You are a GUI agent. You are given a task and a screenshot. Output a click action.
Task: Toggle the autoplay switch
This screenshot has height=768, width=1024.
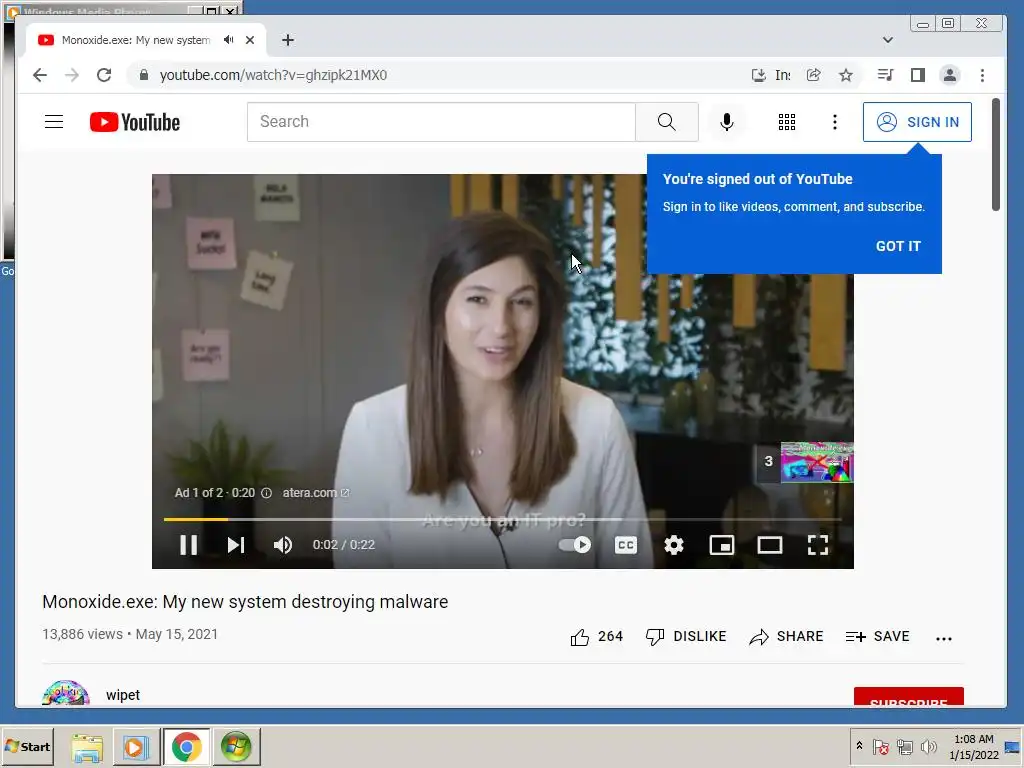[575, 545]
